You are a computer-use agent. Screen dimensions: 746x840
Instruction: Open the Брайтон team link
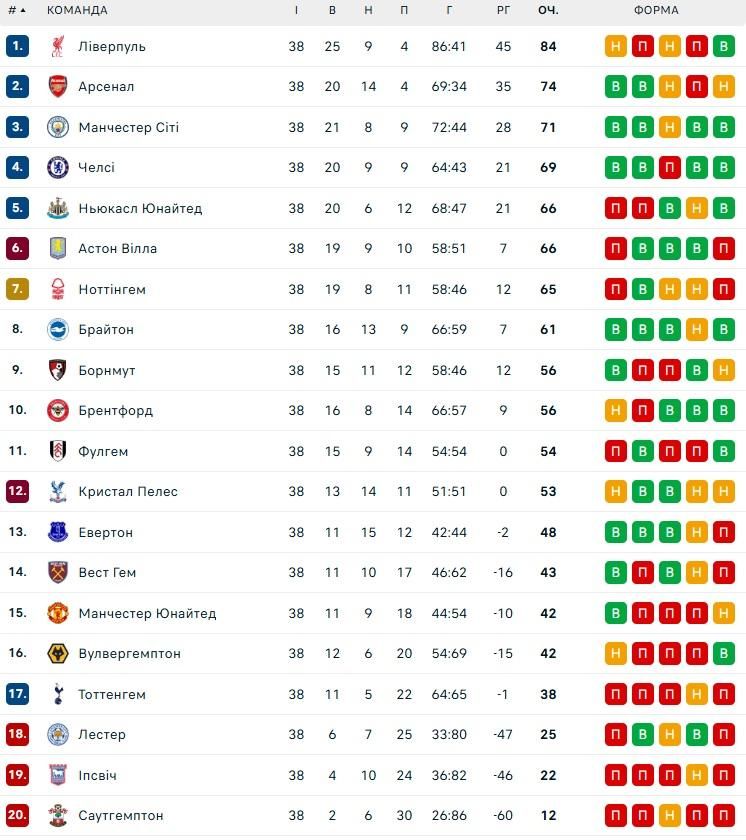click(106, 329)
